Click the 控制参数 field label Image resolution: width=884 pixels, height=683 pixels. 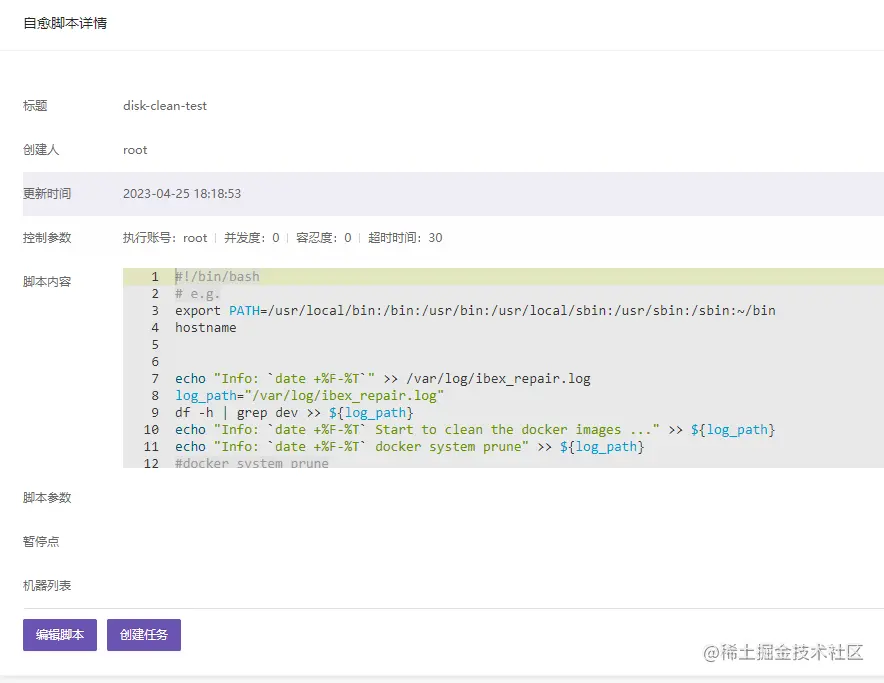47,237
